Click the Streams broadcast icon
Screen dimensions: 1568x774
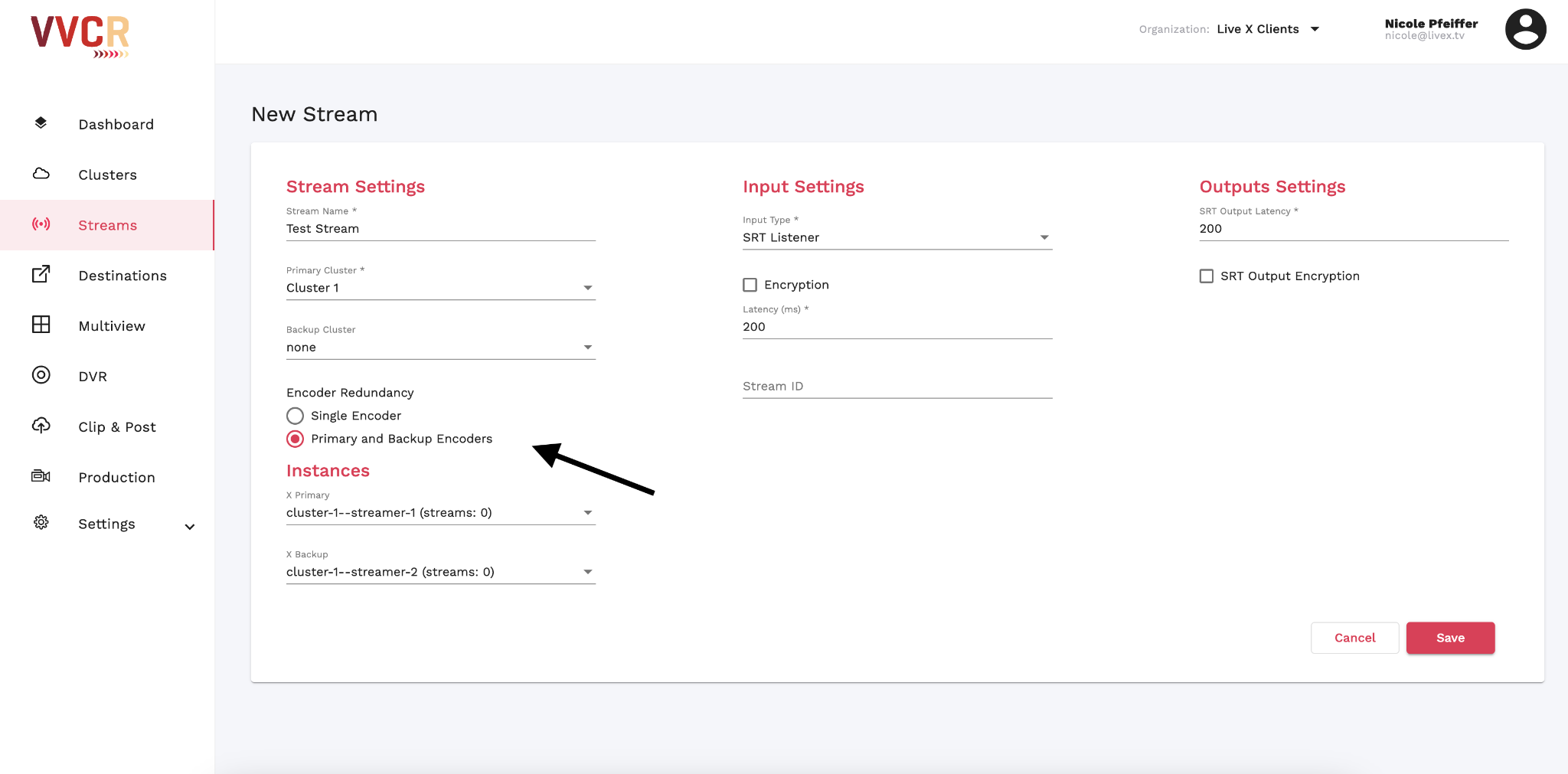41,224
